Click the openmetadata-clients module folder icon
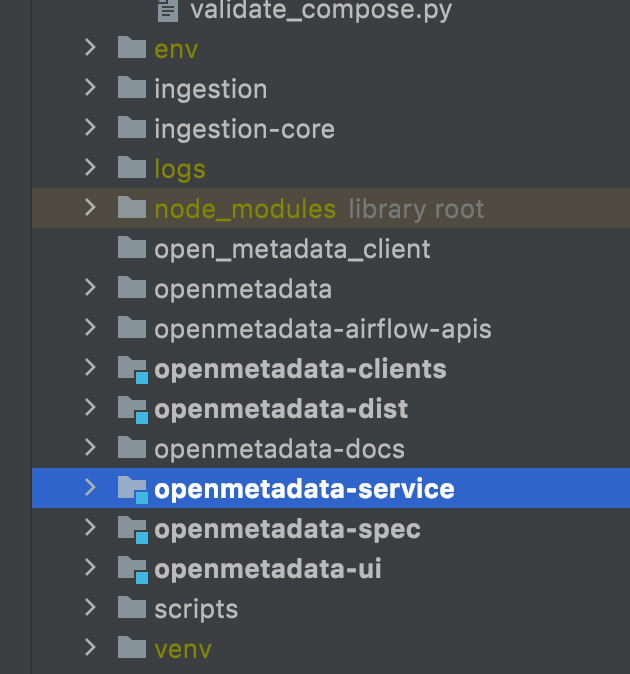This screenshot has width=630, height=674. tap(132, 369)
